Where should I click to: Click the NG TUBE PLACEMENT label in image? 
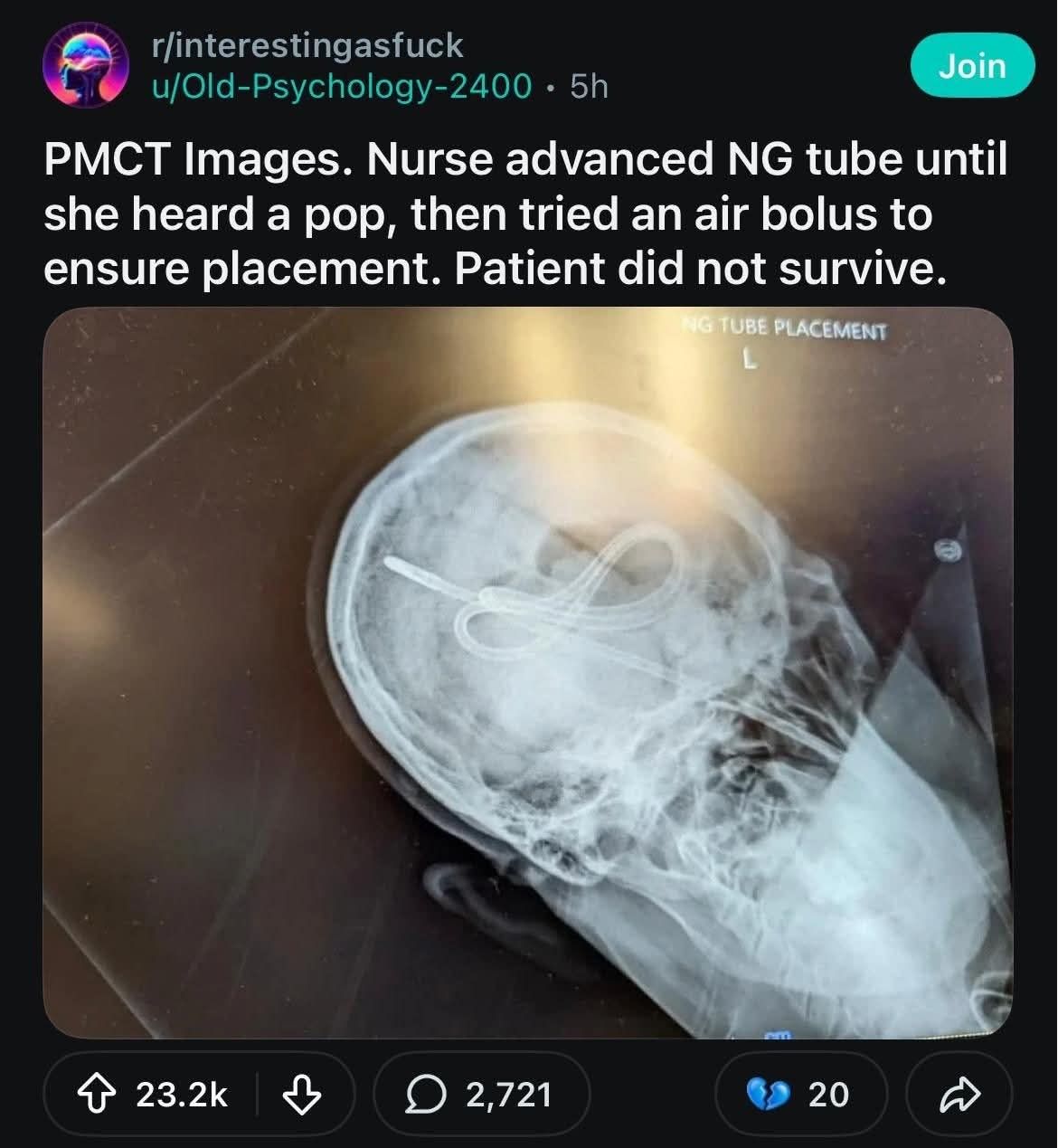coord(785,329)
